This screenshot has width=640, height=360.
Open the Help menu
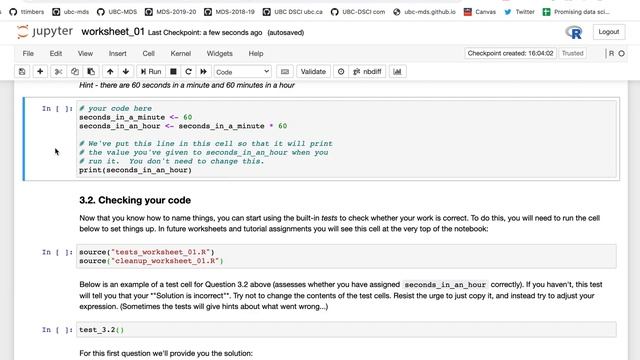(x=256, y=53)
